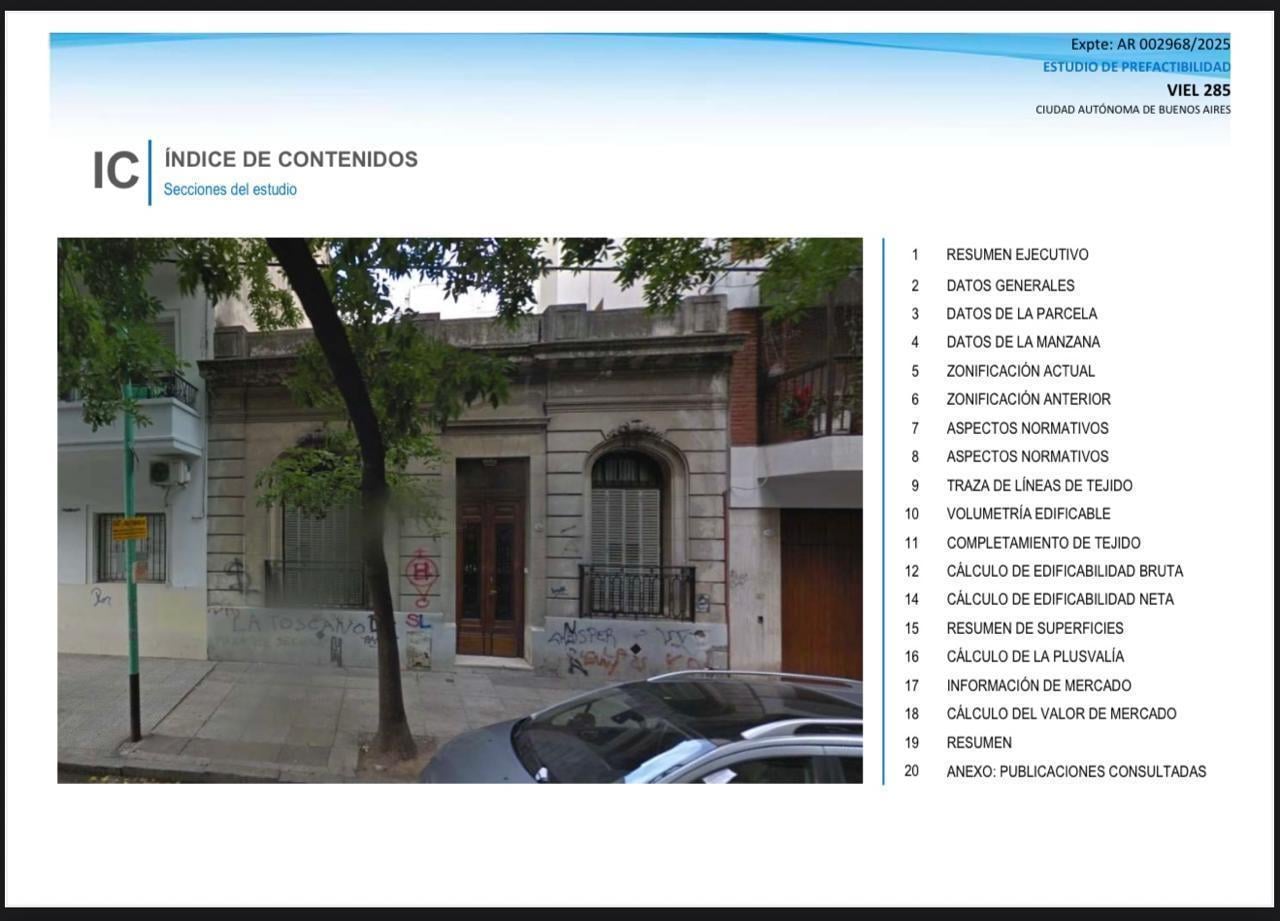Click the Secciones del estudio subtitle

click(x=230, y=189)
